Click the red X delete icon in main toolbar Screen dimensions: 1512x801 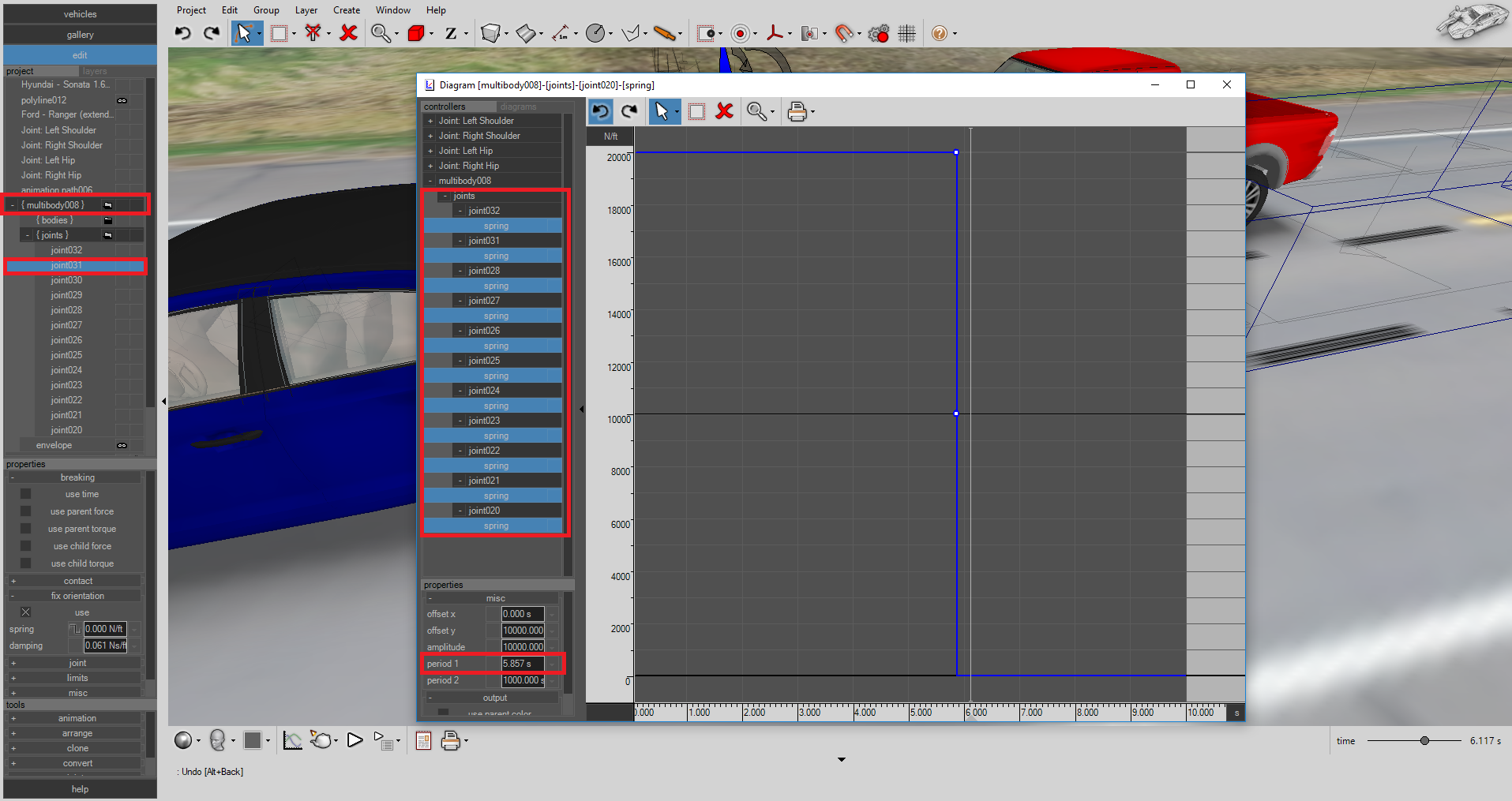[348, 33]
